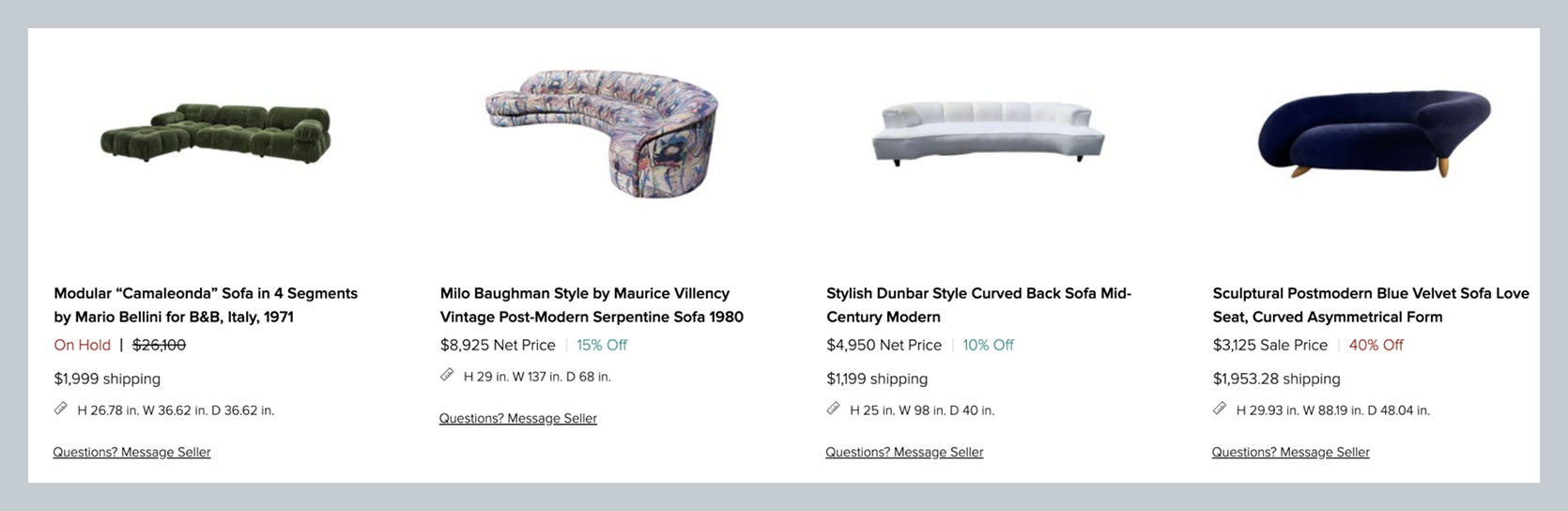1568x511 pixels.
Task: Click ruler icon beside H 29.93 in. dimensions
Action: pyautogui.click(x=1220, y=409)
